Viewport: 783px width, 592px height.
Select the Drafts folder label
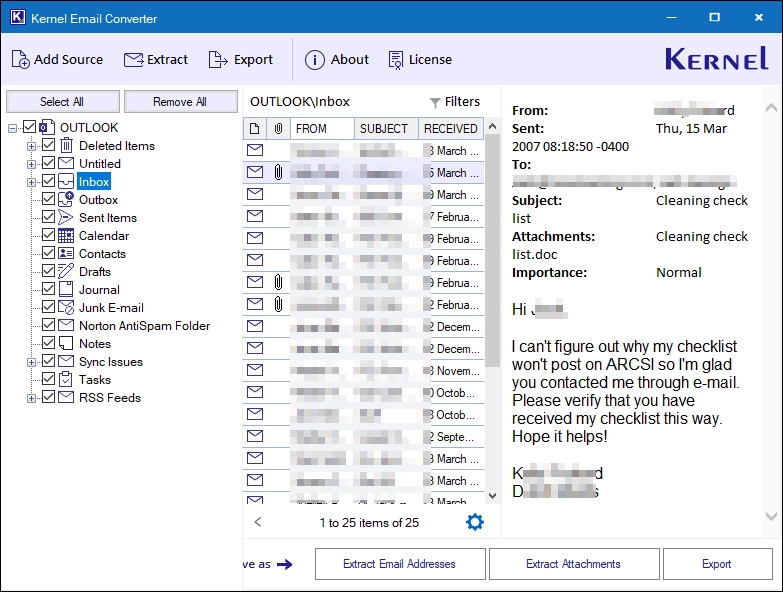[x=95, y=272]
